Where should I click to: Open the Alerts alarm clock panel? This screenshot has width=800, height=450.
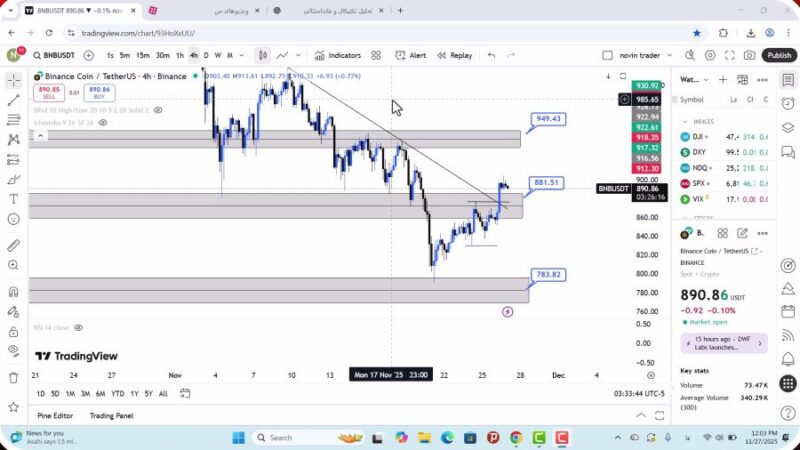pyautogui.click(x=788, y=103)
